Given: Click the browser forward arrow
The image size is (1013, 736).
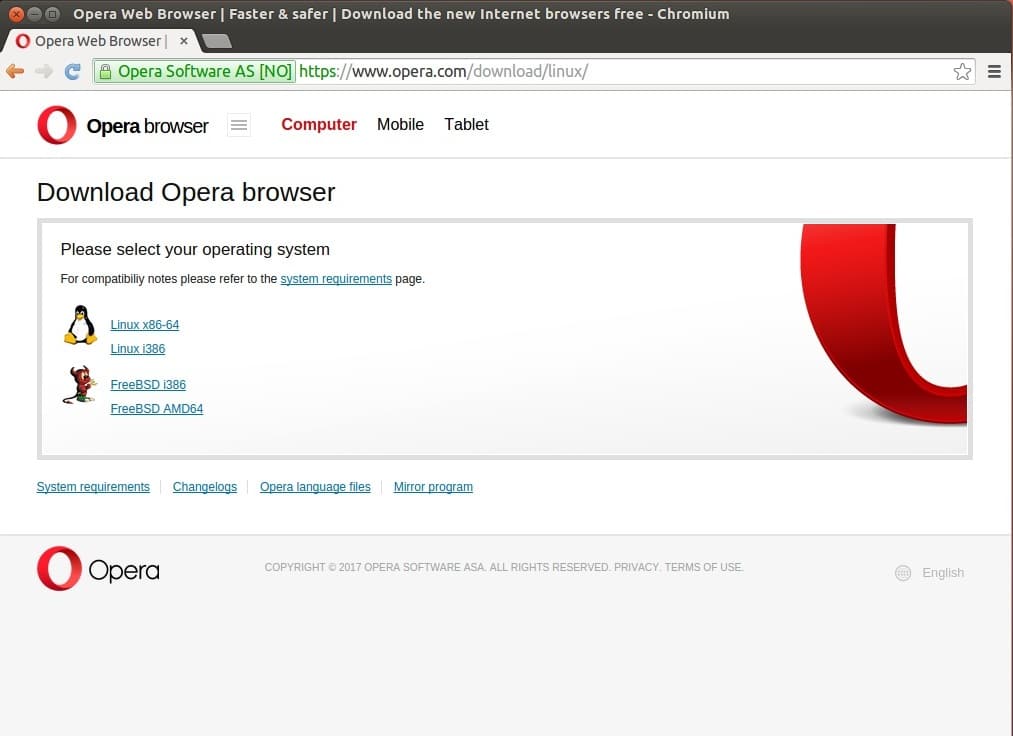Looking at the screenshot, I should [x=44, y=71].
